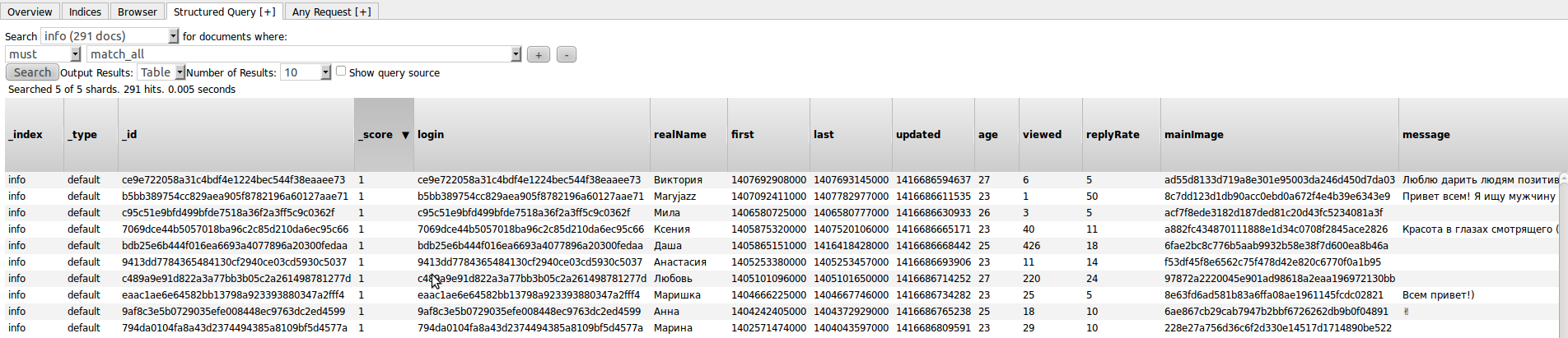Sort by the first column header
This screenshot has width=1568, height=338.
pos(768,135)
